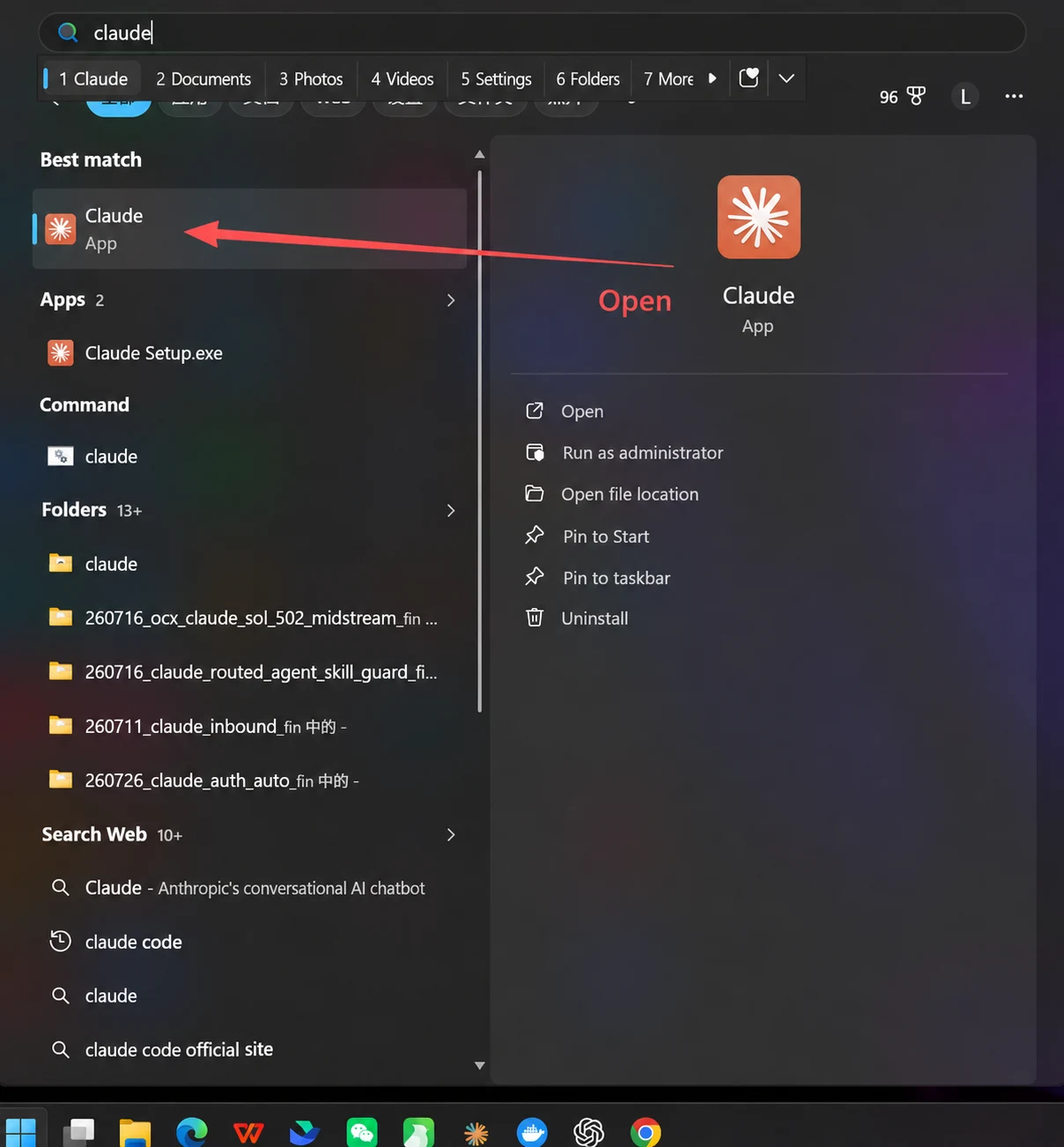Open Windows Start button on taskbar
The width and height of the screenshot is (1064, 1147).
click(20, 1132)
